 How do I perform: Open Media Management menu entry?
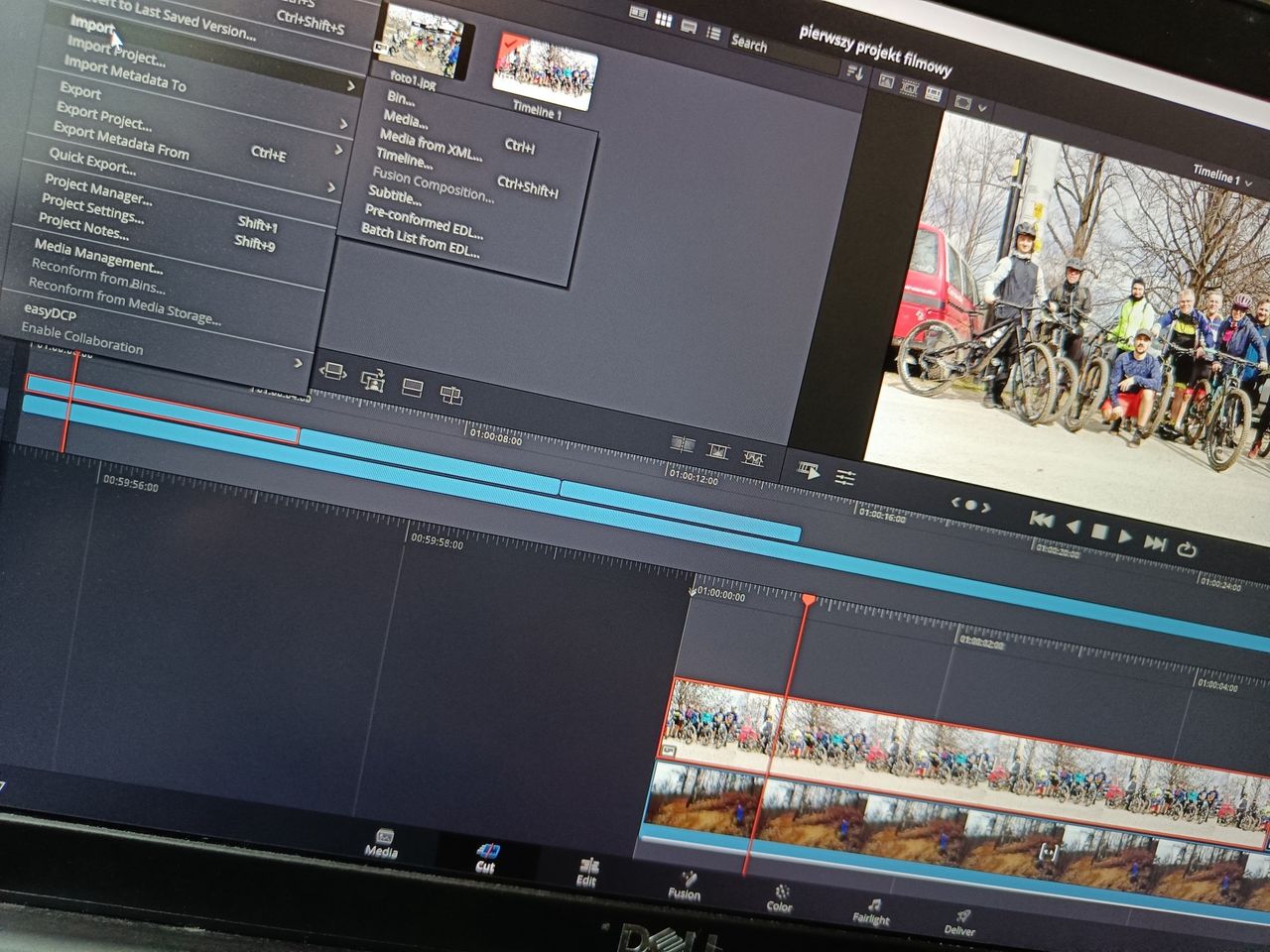point(97,257)
